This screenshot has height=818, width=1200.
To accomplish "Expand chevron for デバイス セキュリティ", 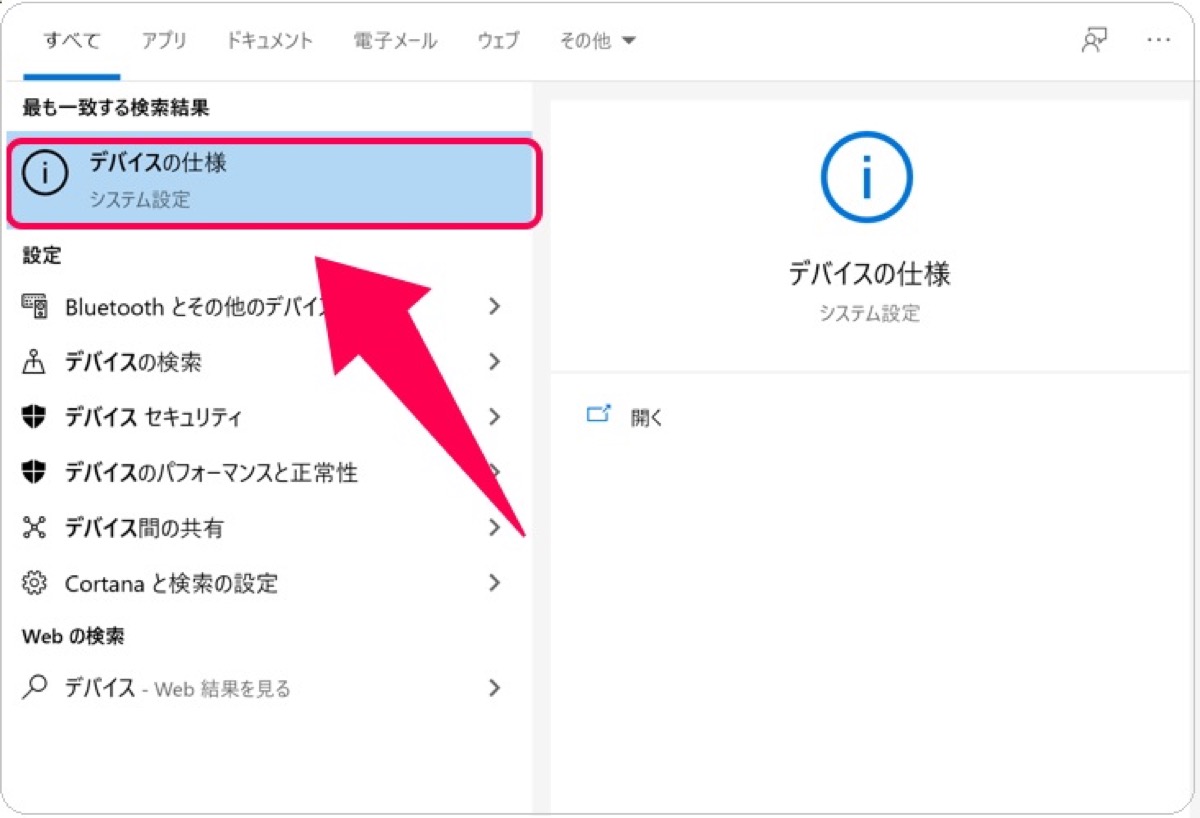I will 494,416.
